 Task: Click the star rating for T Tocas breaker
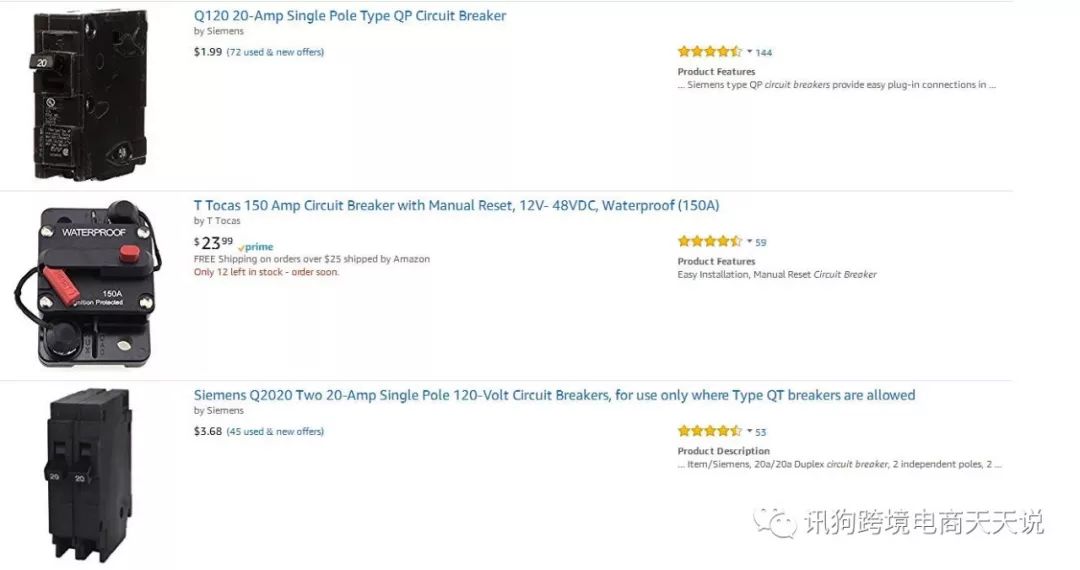click(709, 242)
